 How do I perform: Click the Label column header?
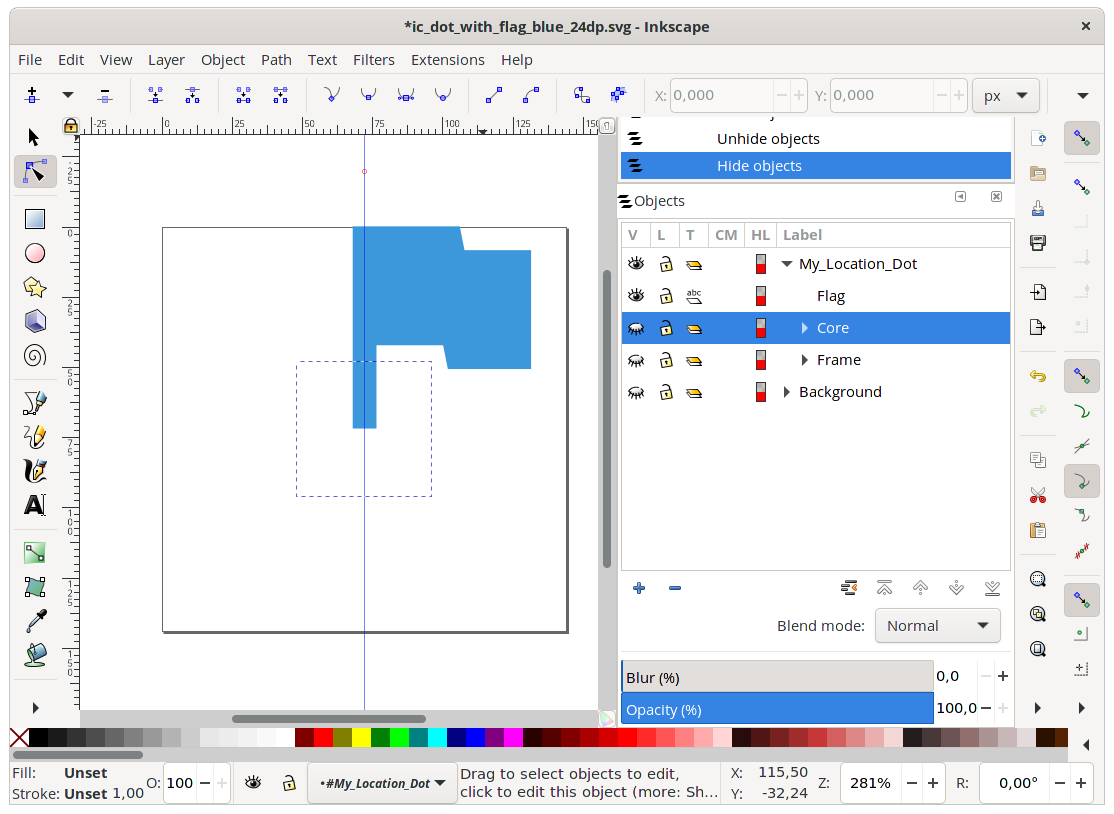(802, 235)
